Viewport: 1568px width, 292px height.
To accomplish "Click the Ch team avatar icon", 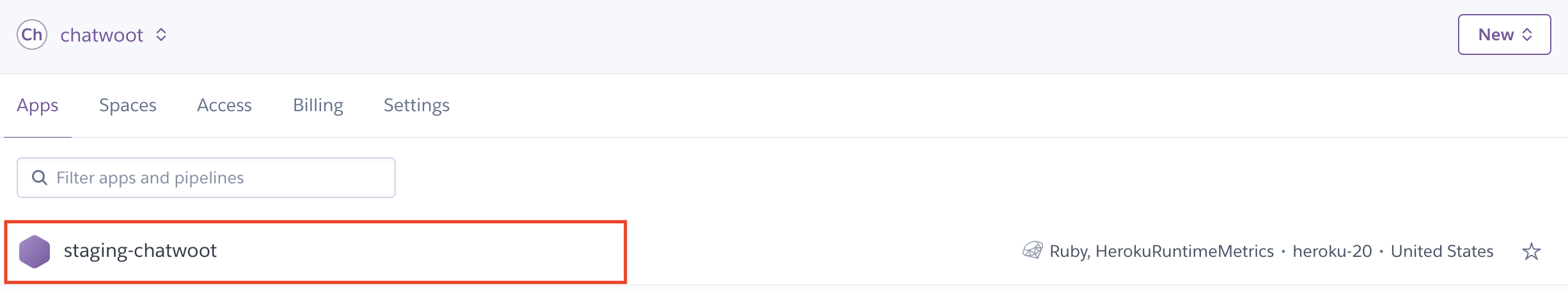I will 32,35.
